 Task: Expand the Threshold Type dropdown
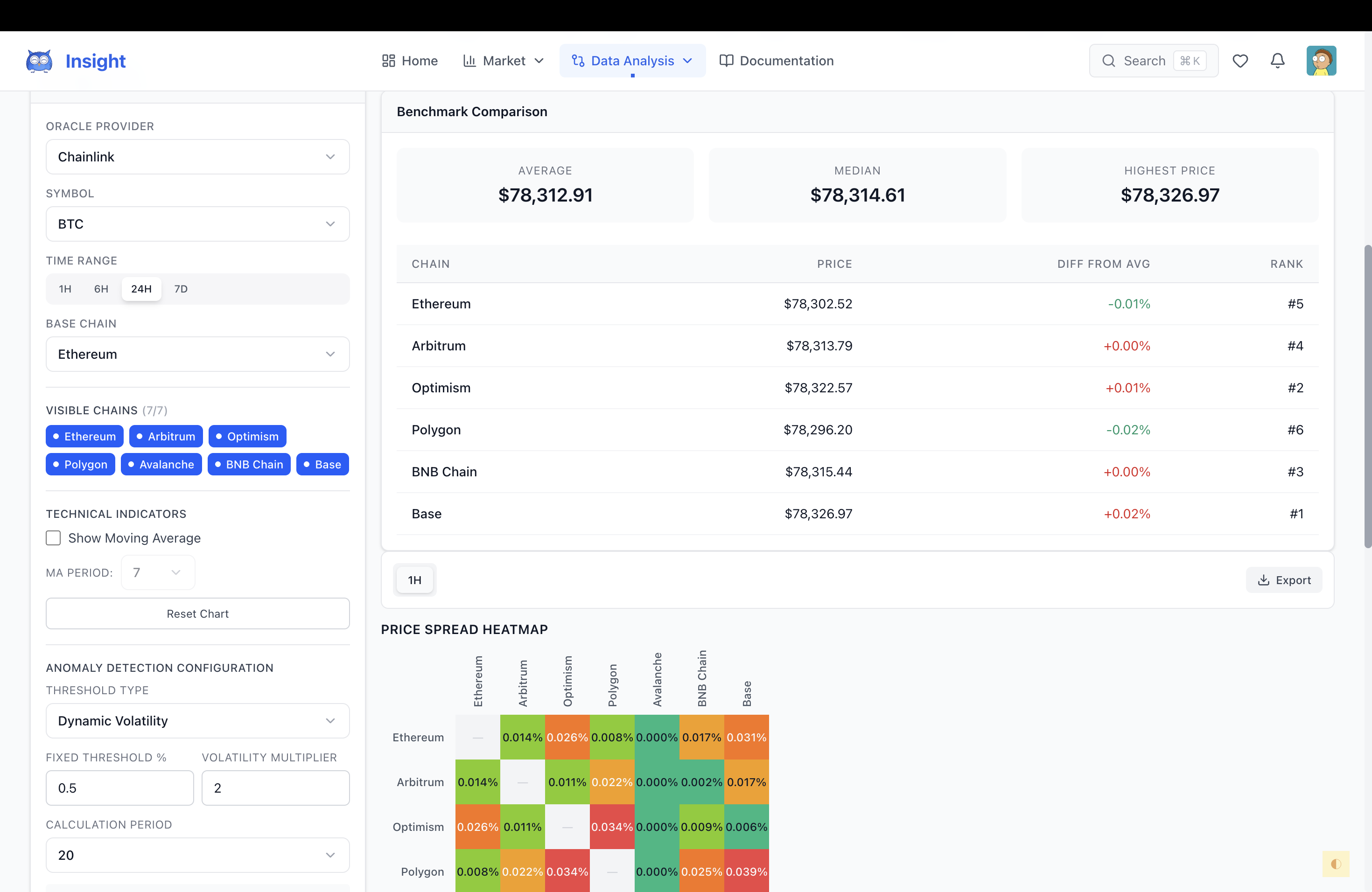(197, 721)
